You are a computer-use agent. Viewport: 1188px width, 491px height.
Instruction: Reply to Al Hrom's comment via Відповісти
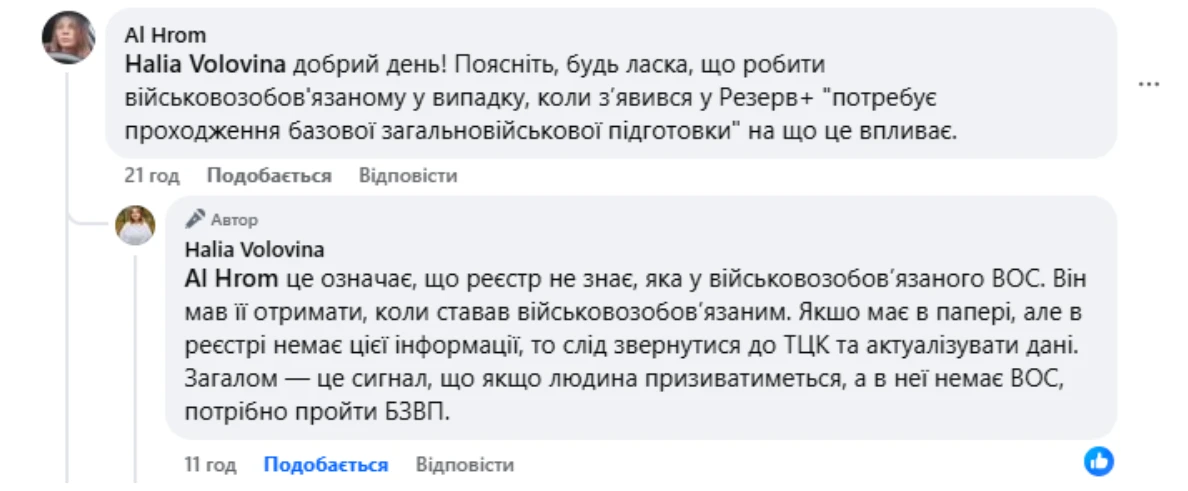pos(407,176)
